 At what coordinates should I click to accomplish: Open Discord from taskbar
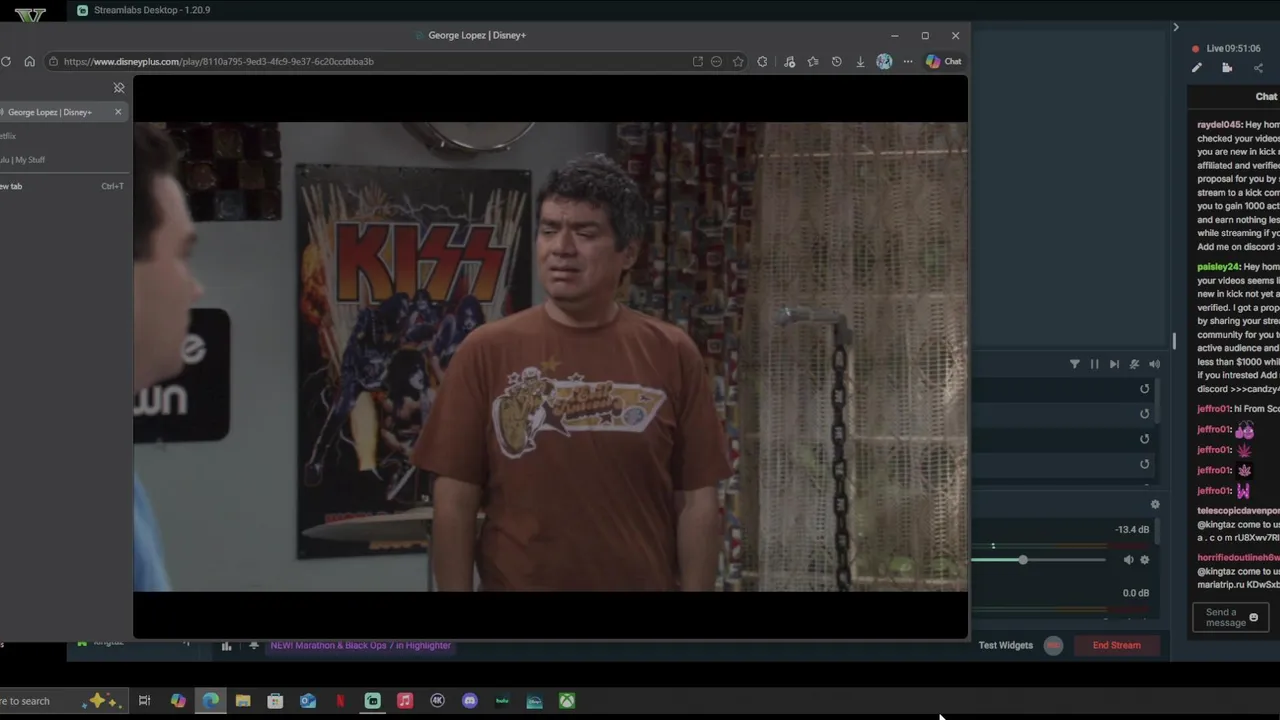click(x=470, y=701)
